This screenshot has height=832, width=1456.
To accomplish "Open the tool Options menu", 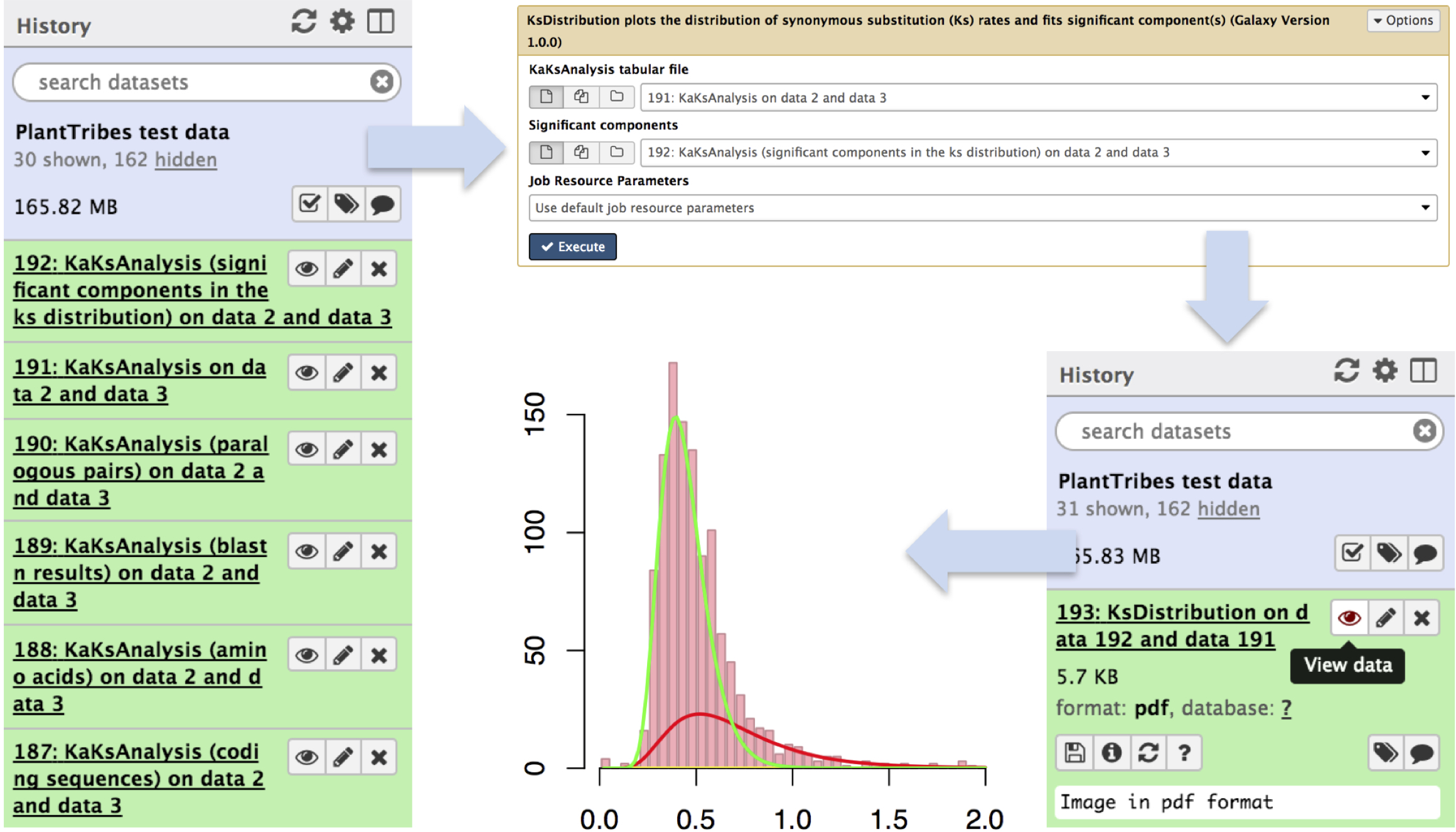I will tap(1403, 21).
